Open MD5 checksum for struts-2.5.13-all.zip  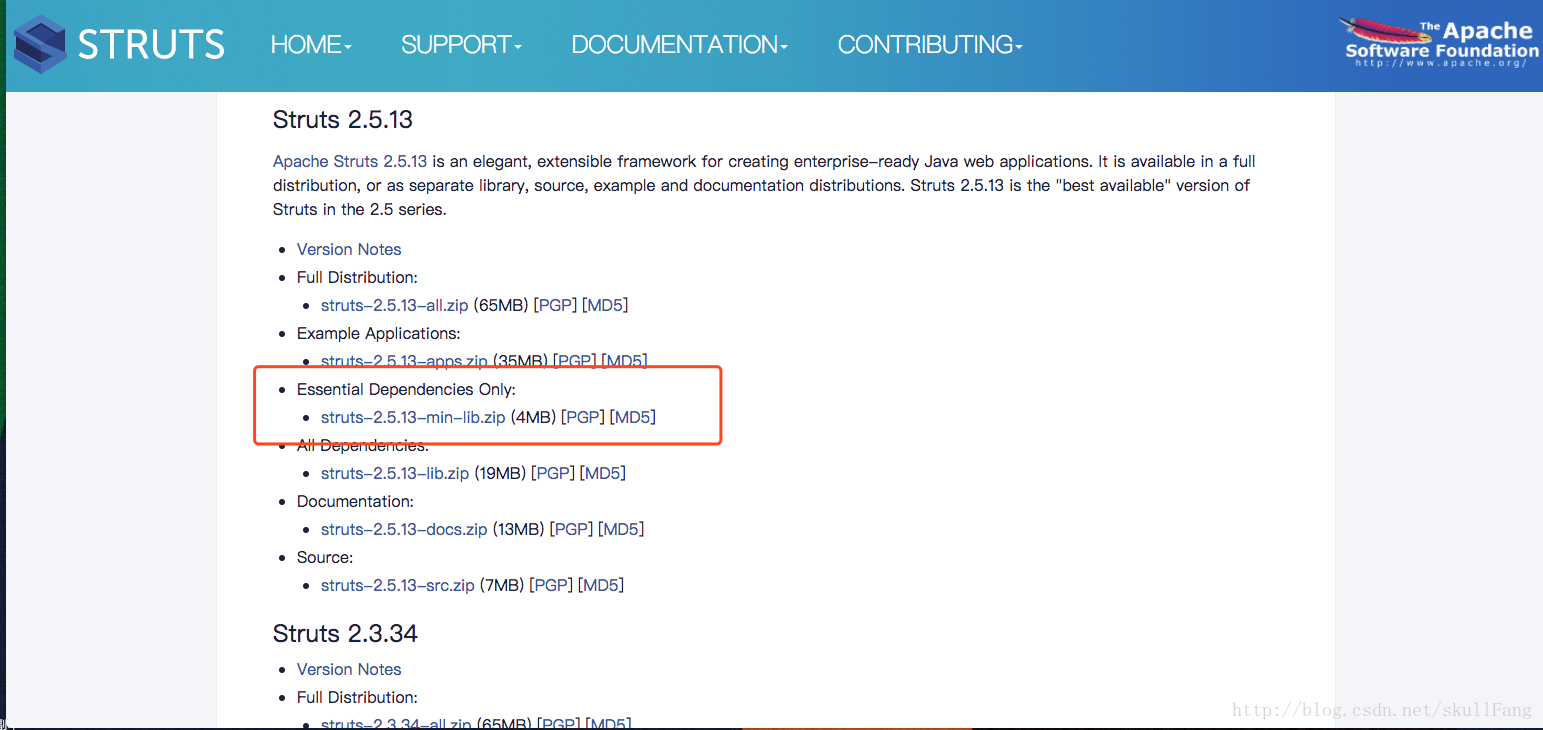tap(605, 305)
